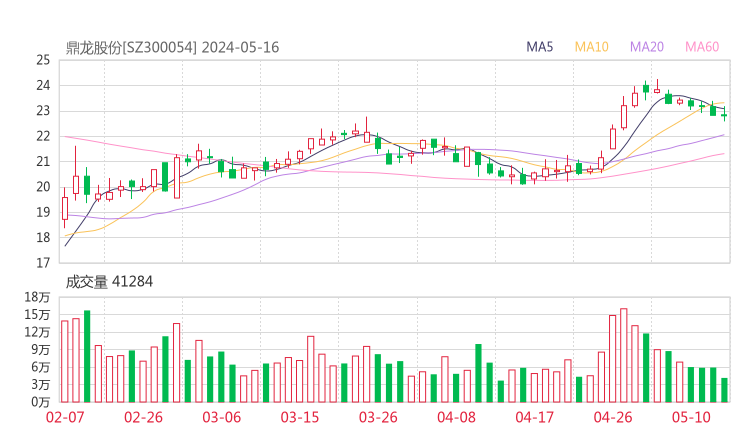This screenshot has width=740, height=440.
Task: Click the tallest red volume bar after 04-26
Action: (623, 355)
